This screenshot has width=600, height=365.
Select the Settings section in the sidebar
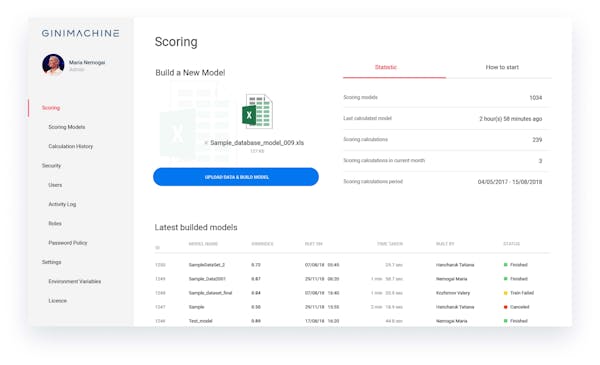pos(52,262)
